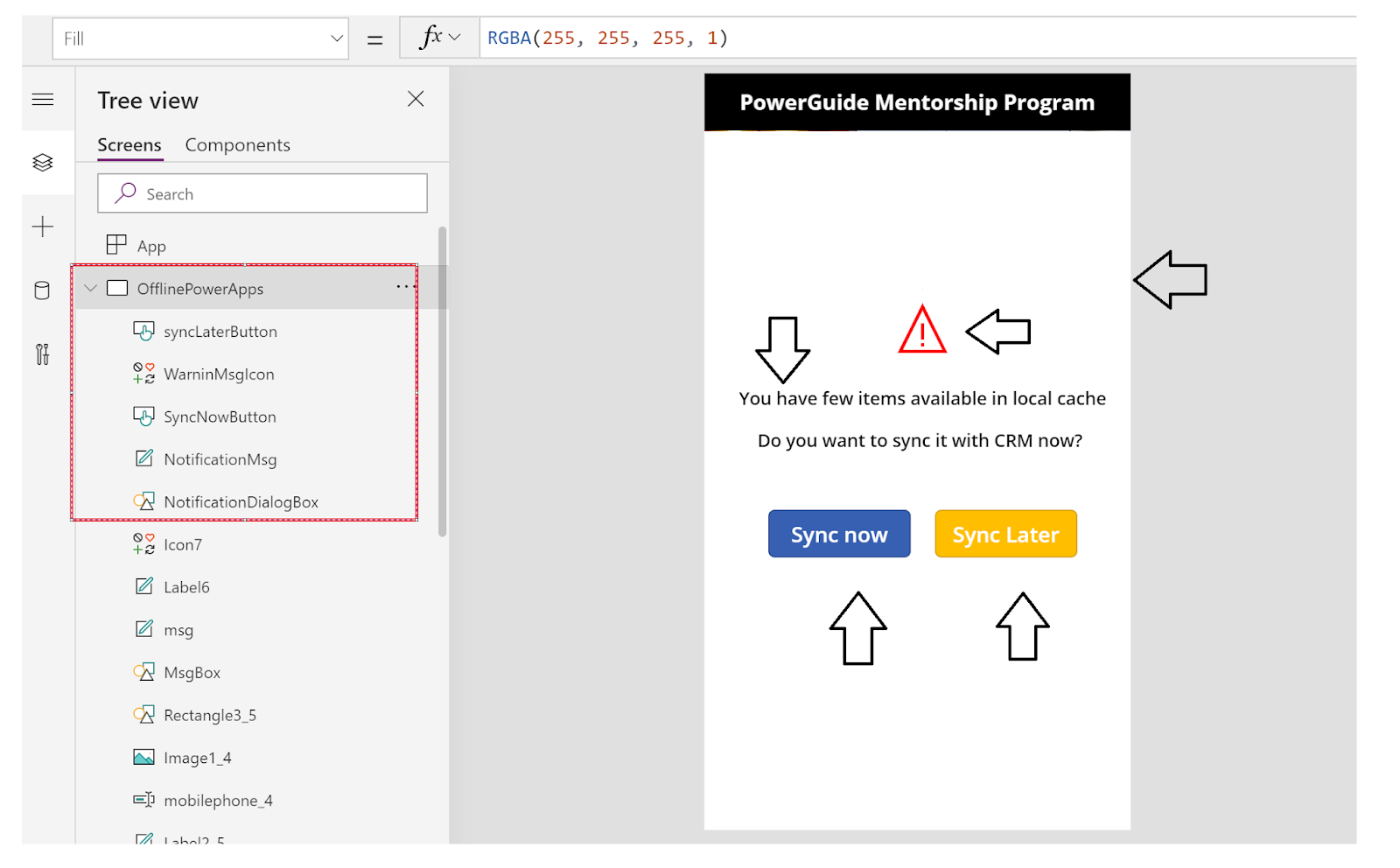
Task: Open Advanced tools in the left rail
Action: click(x=42, y=354)
